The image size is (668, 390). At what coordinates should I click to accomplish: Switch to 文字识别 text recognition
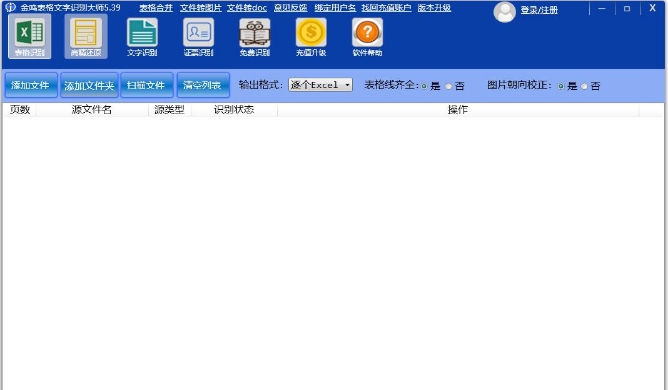tap(142, 37)
